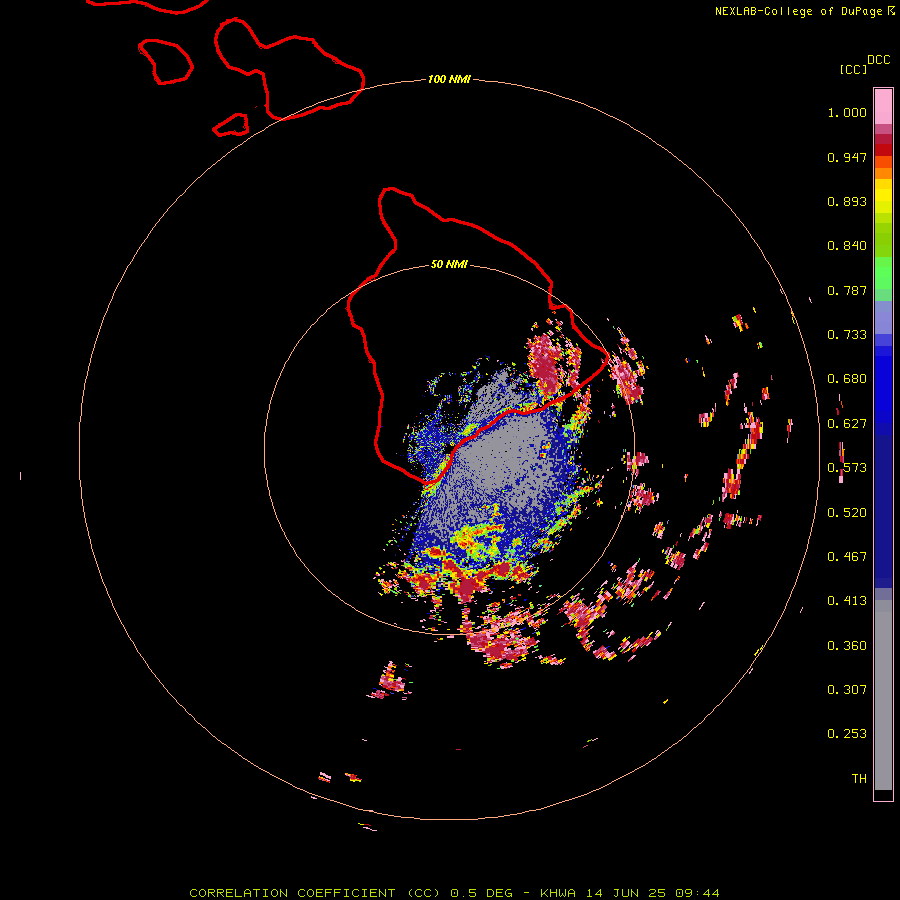Select the 0.733 scale value
Screen dimensions: 900x900
click(847, 335)
